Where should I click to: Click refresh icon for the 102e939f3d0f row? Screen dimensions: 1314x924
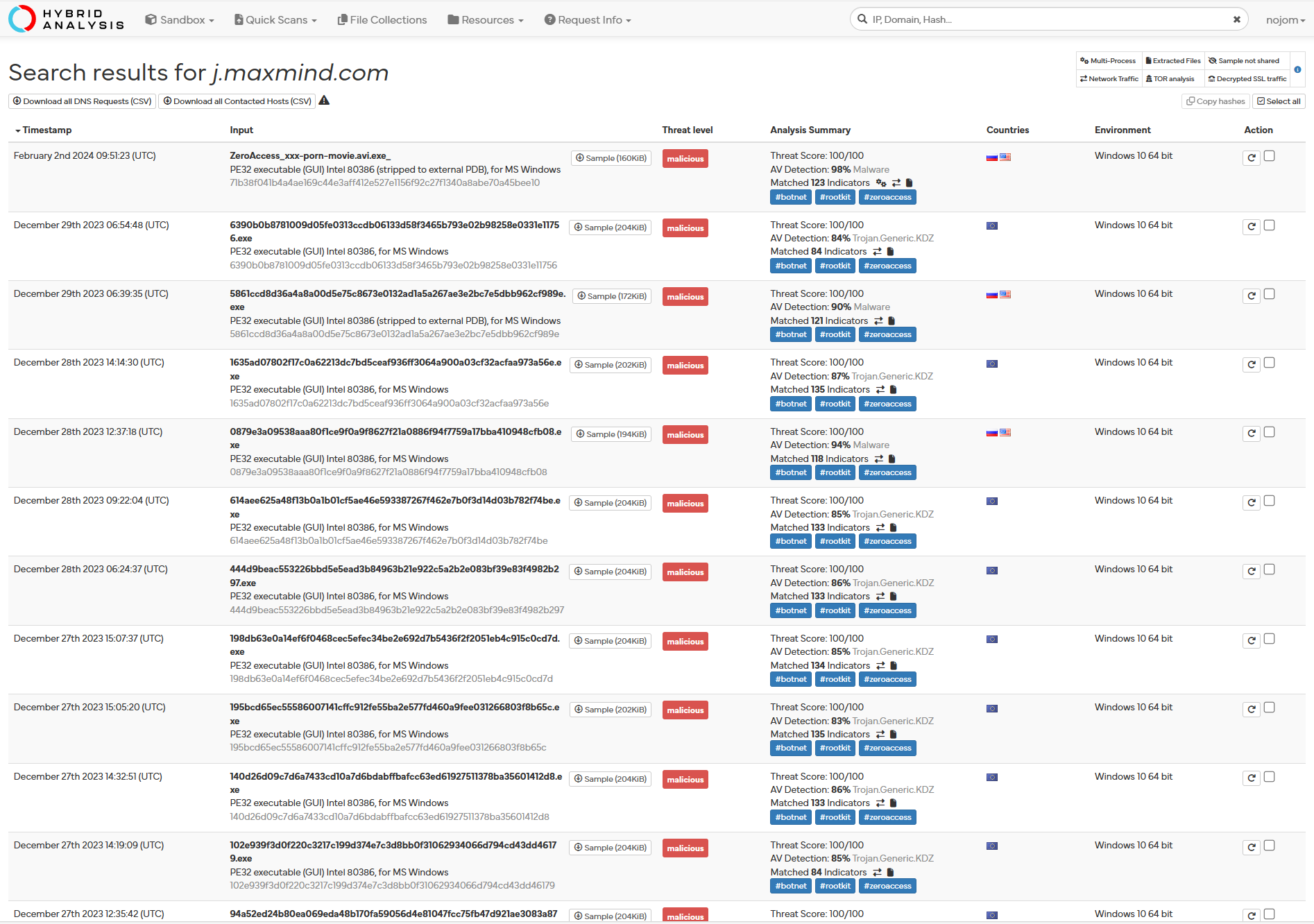1252,847
